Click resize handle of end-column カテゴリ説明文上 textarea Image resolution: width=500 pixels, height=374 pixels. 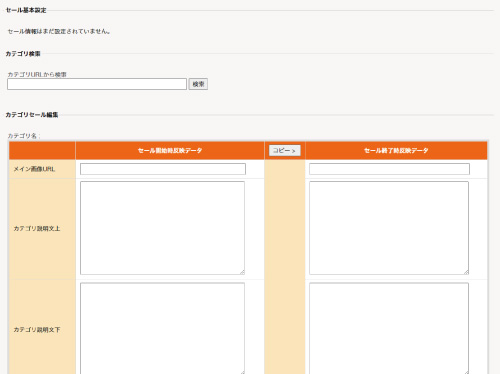click(x=466, y=272)
